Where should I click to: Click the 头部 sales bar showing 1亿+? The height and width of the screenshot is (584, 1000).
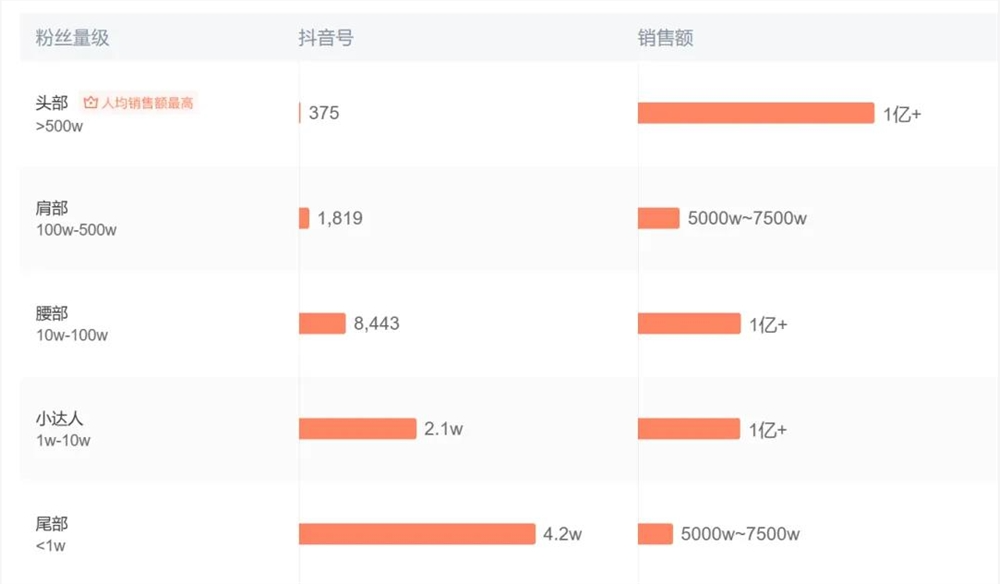click(x=756, y=113)
